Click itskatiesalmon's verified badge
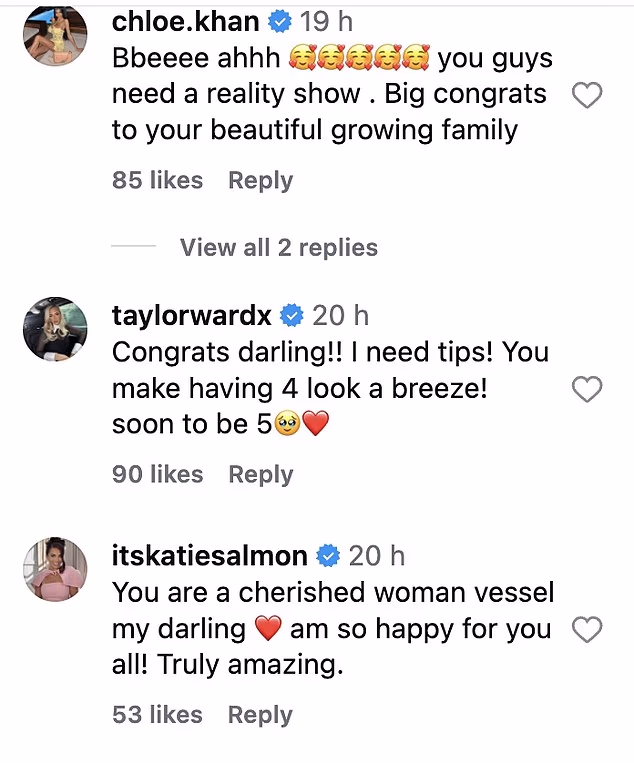Image resolution: width=634 pixels, height=763 pixels. (x=326, y=555)
